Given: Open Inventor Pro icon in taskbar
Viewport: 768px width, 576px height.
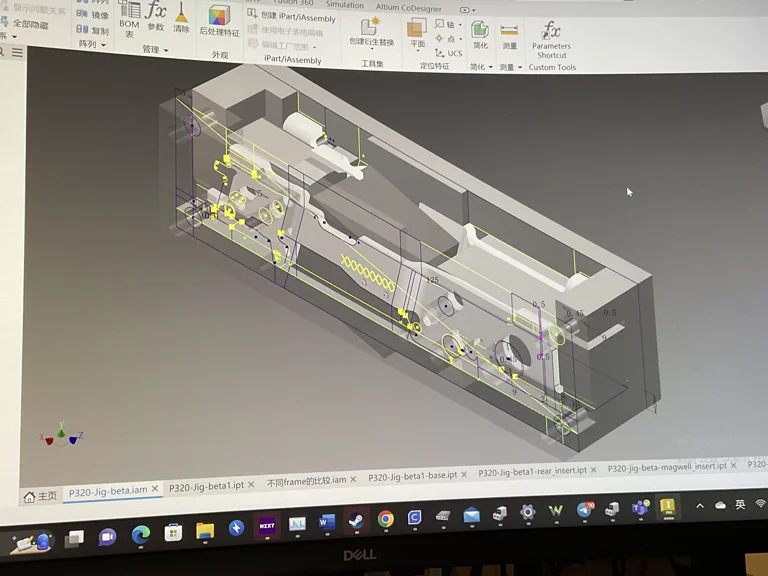Looking at the screenshot, I should click(668, 506).
